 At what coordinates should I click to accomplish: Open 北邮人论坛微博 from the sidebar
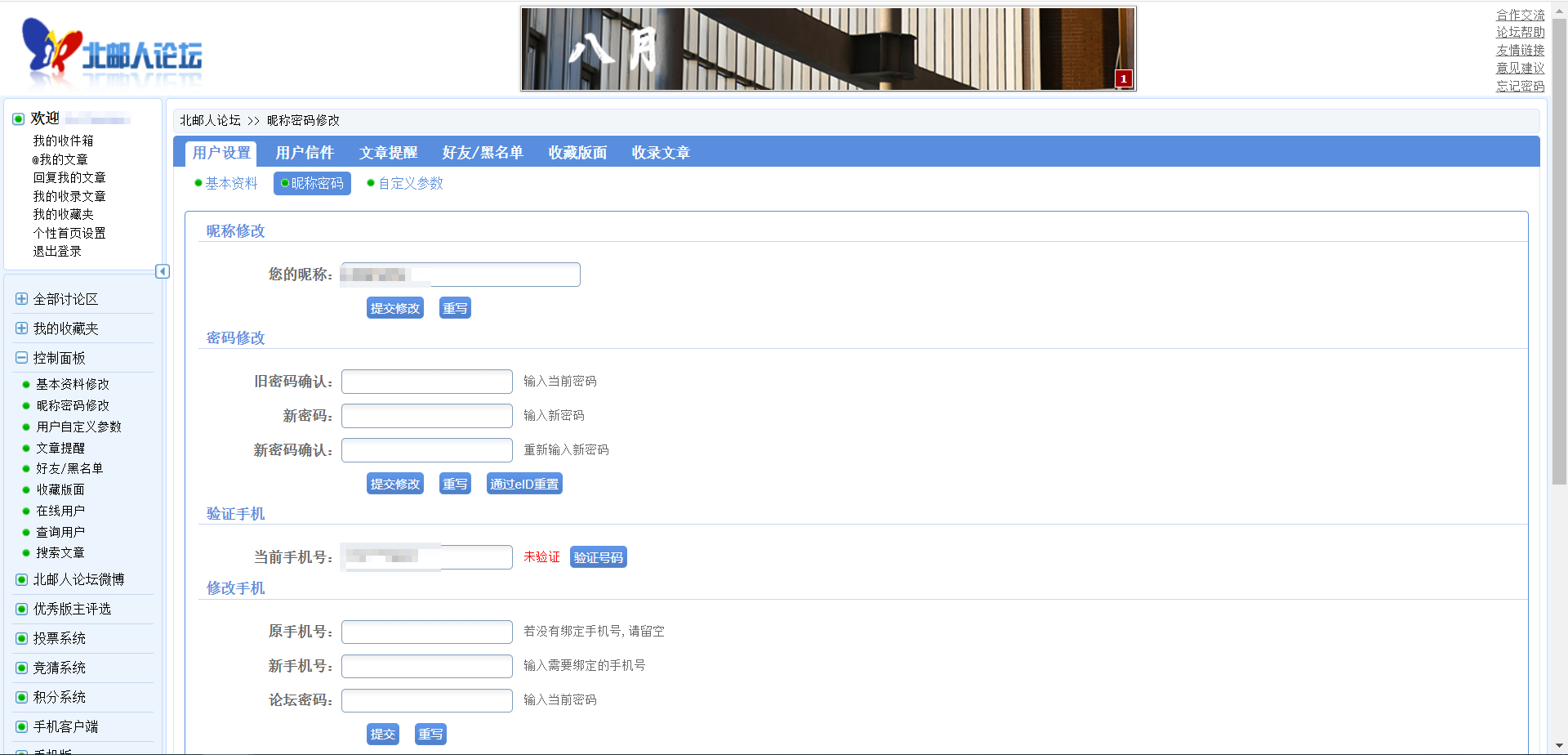click(x=78, y=579)
